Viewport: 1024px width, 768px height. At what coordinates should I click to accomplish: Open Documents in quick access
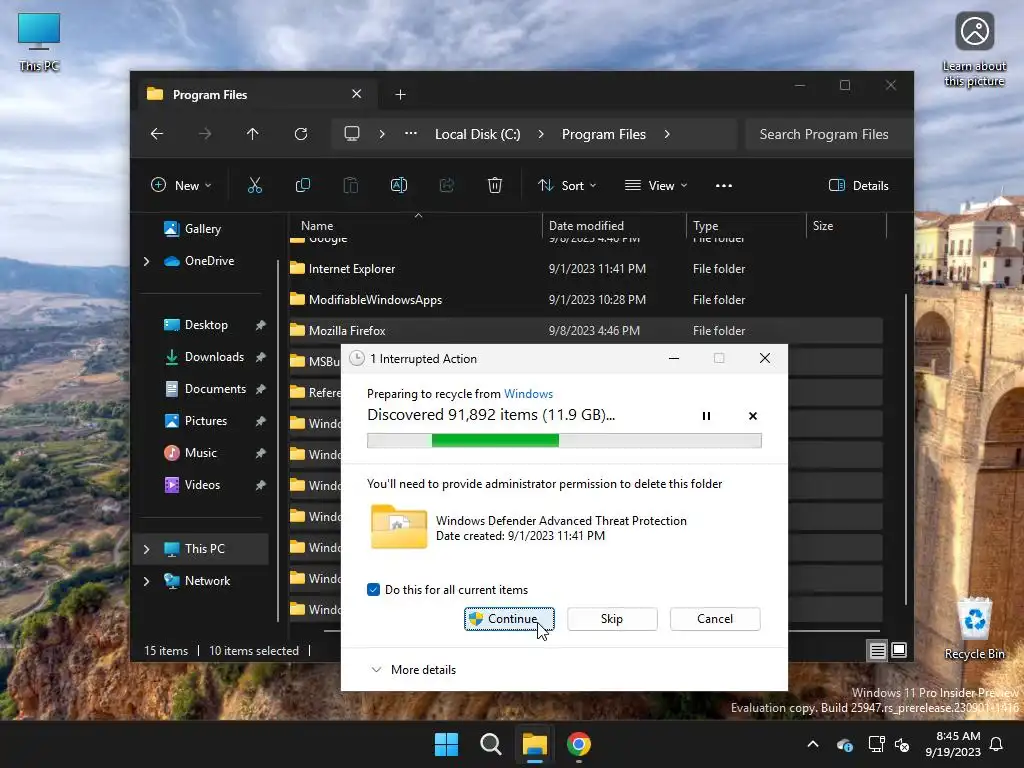(205, 389)
